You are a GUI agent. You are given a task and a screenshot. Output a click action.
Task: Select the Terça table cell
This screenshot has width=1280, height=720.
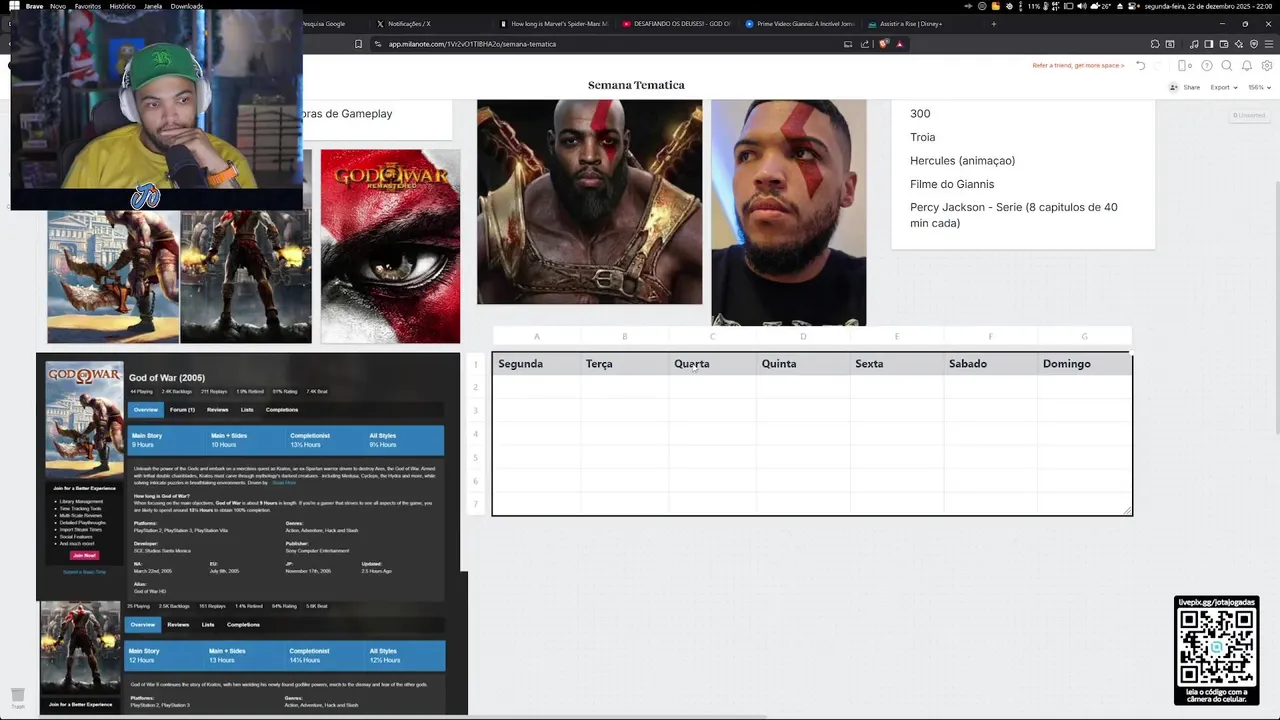pyautogui.click(x=625, y=364)
